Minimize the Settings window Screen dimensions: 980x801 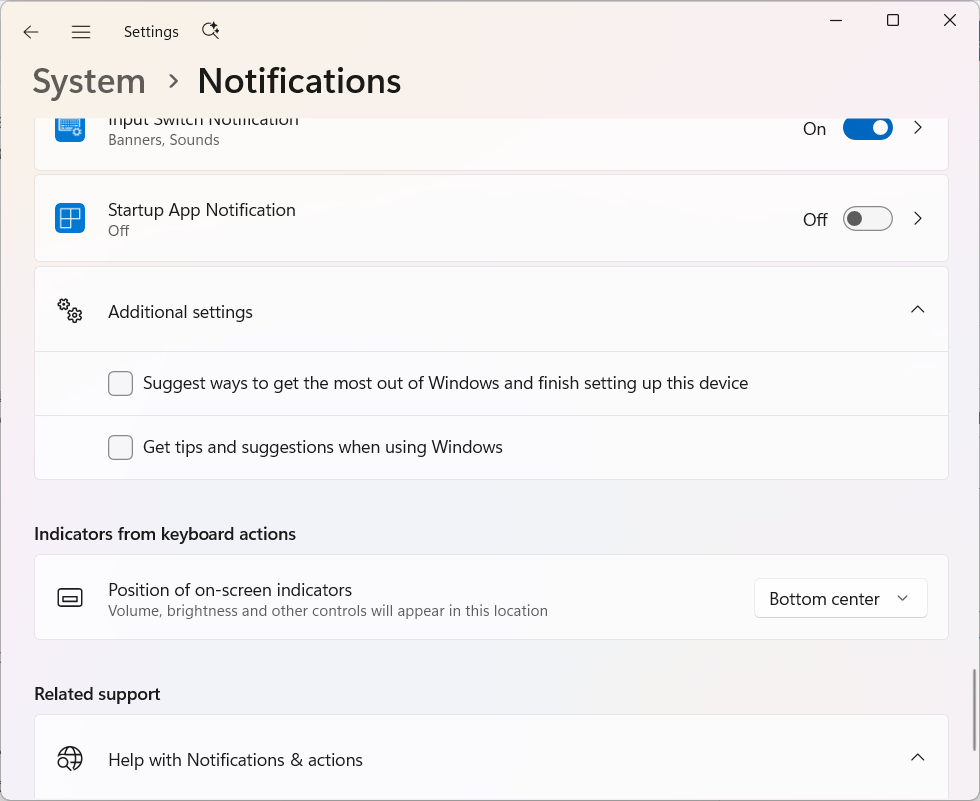point(836,21)
